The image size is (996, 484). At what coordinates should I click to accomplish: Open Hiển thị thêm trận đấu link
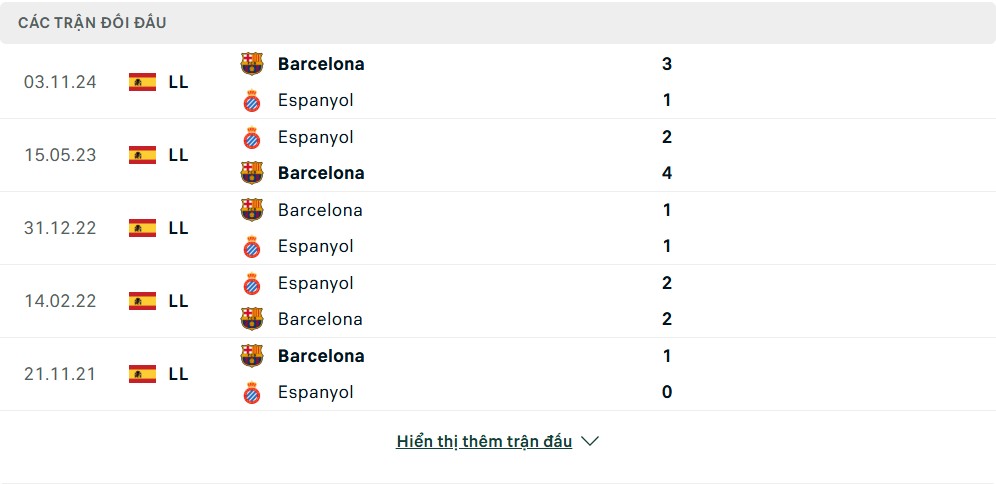pyautogui.click(x=484, y=441)
